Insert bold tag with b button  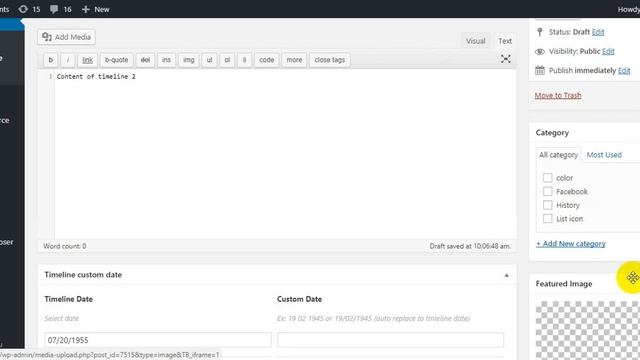click(51, 60)
